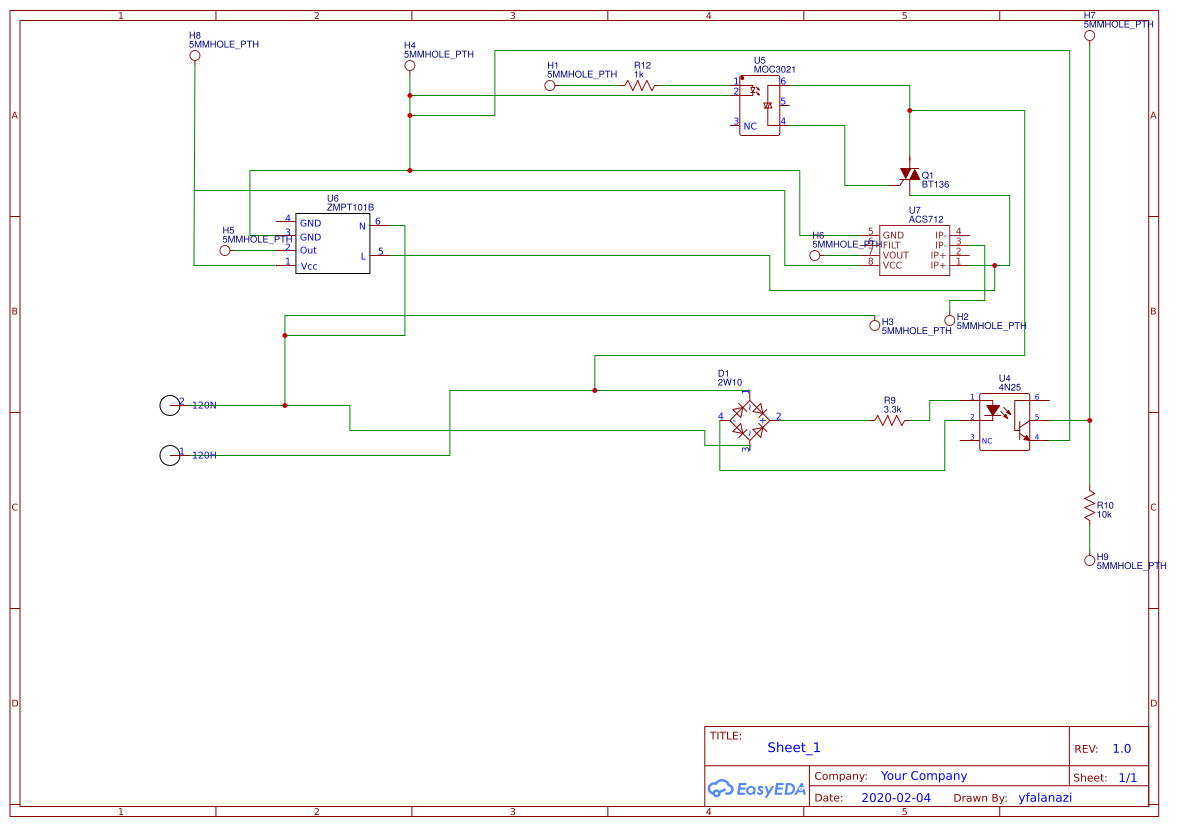Click the yfalanazi drawn-by name
1177x827 pixels.
(1044, 797)
